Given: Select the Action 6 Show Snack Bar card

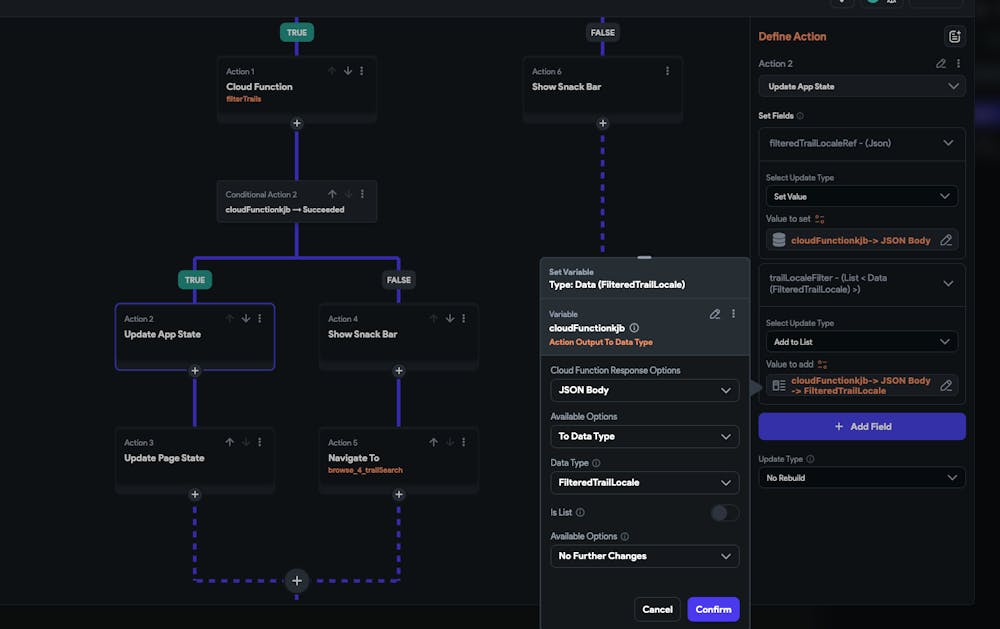Looking at the screenshot, I should pos(603,87).
